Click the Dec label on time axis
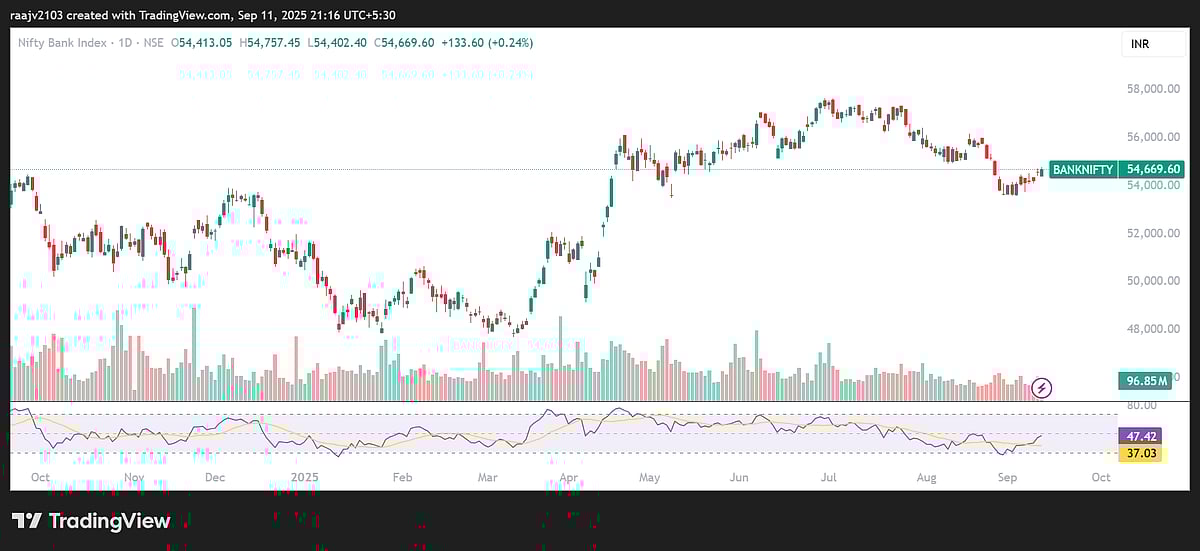Screen dimensions: 1200x551 [x=214, y=478]
